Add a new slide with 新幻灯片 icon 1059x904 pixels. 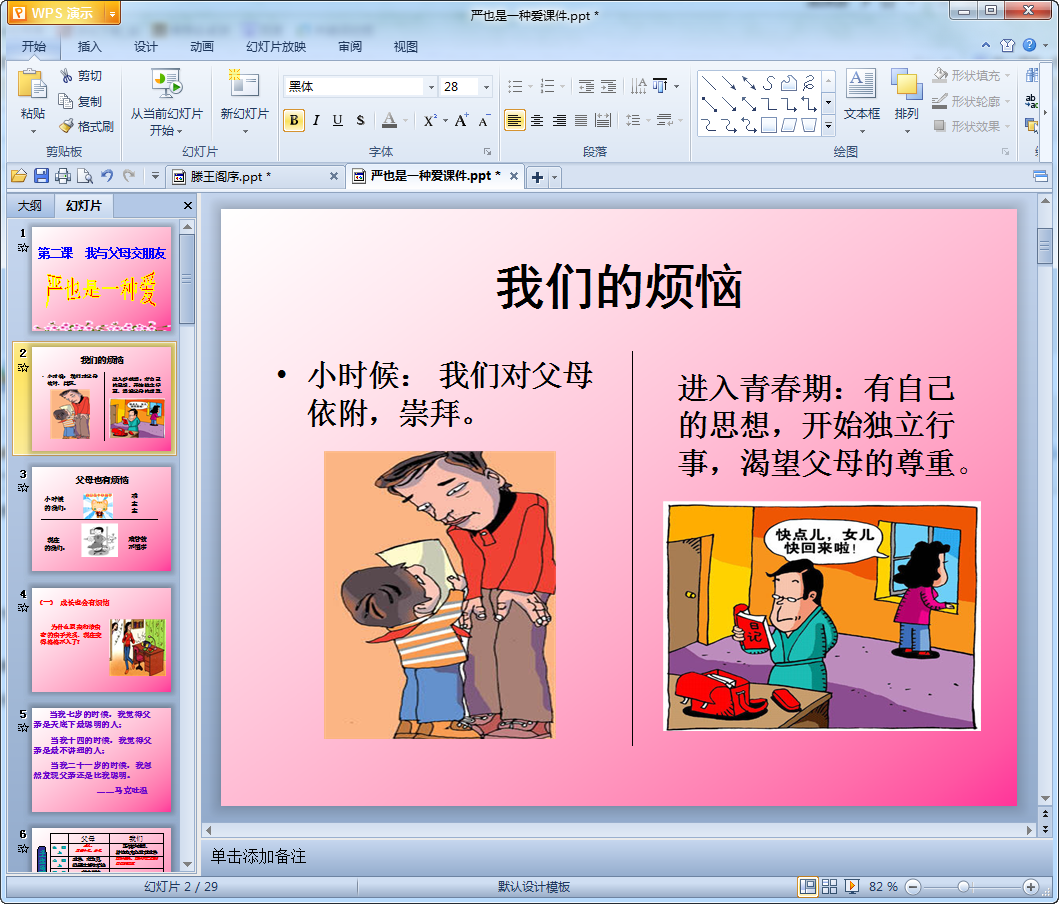coord(244,84)
